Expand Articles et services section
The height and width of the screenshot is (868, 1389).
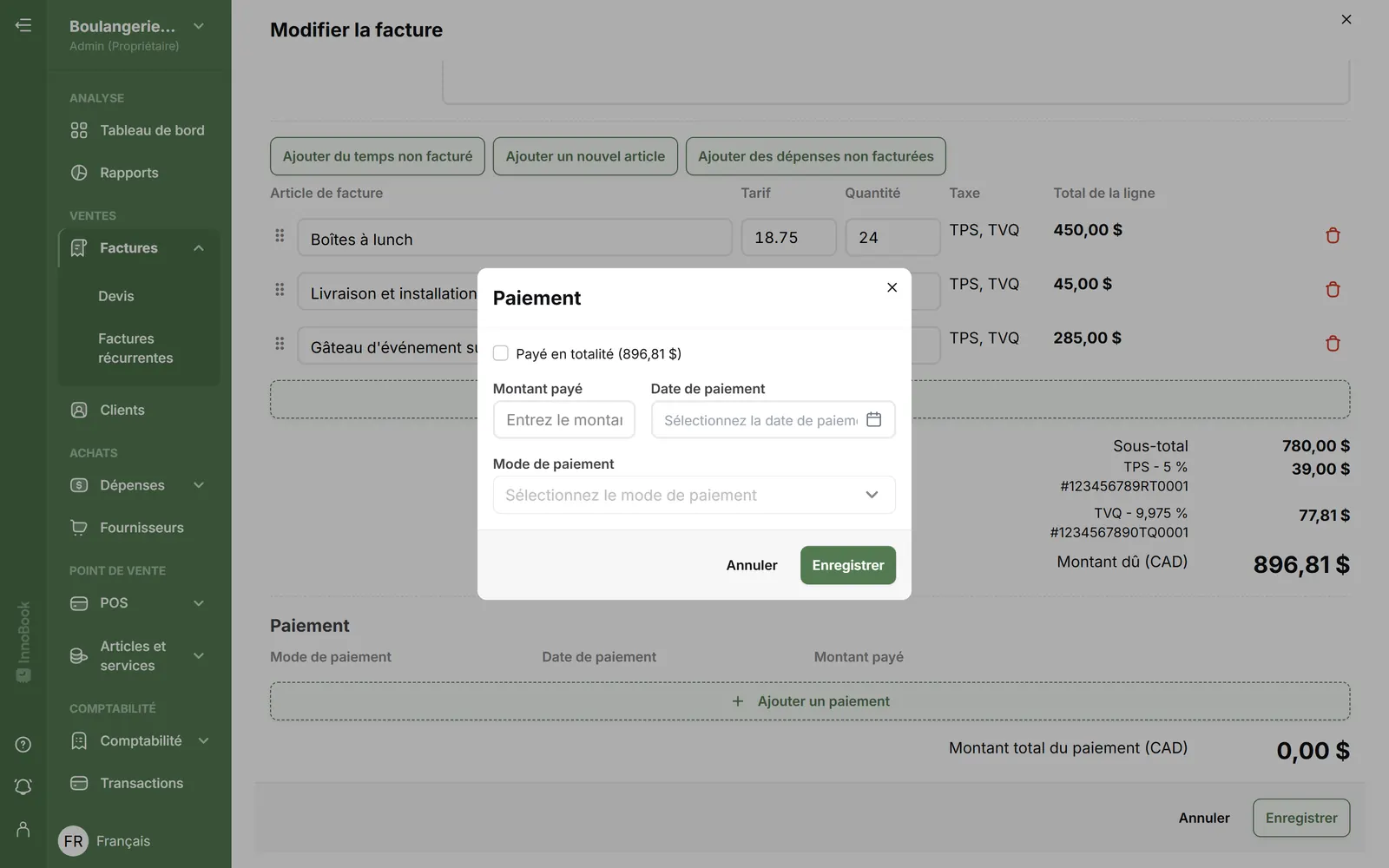click(199, 655)
